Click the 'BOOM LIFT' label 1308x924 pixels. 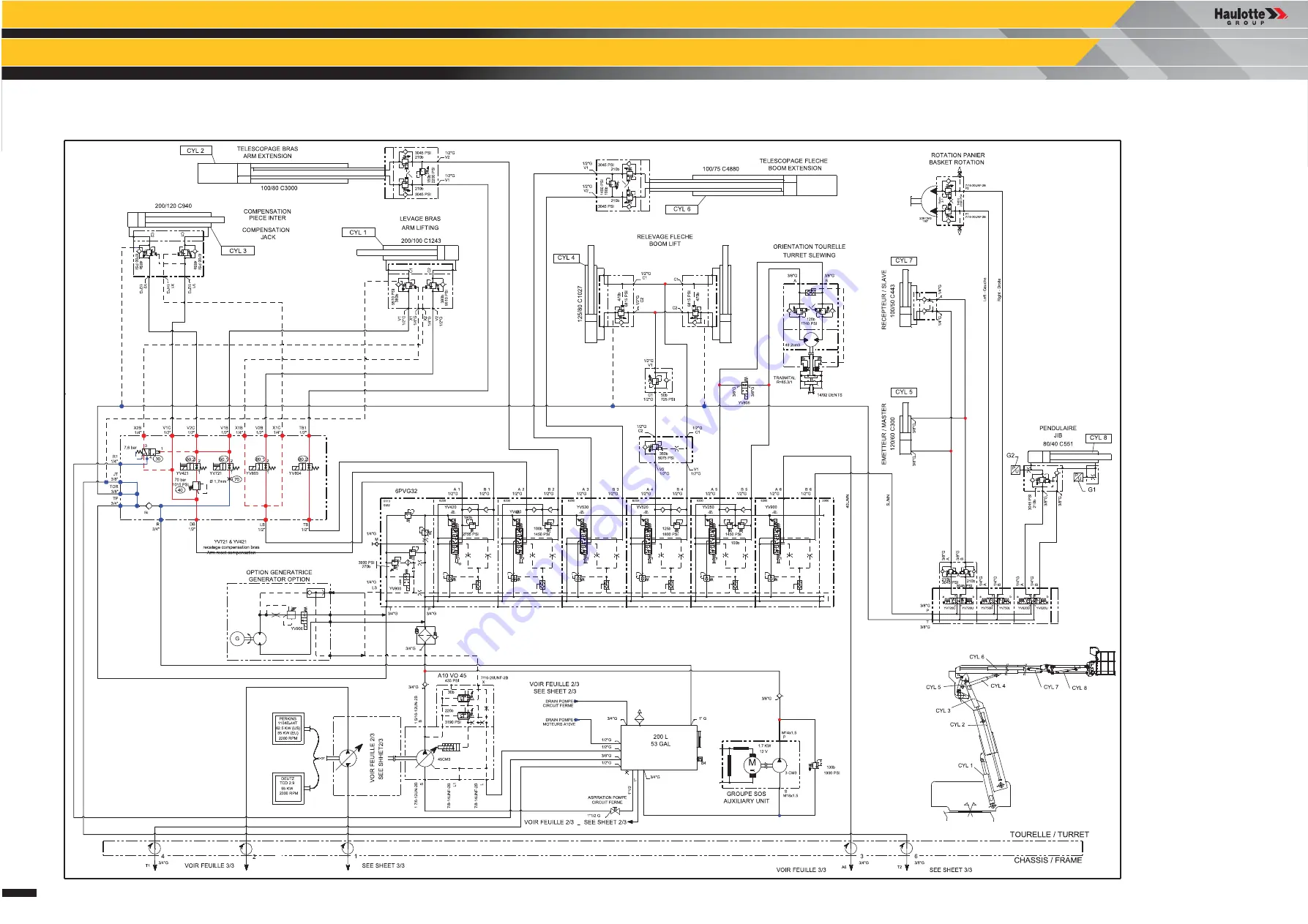(x=665, y=244)
